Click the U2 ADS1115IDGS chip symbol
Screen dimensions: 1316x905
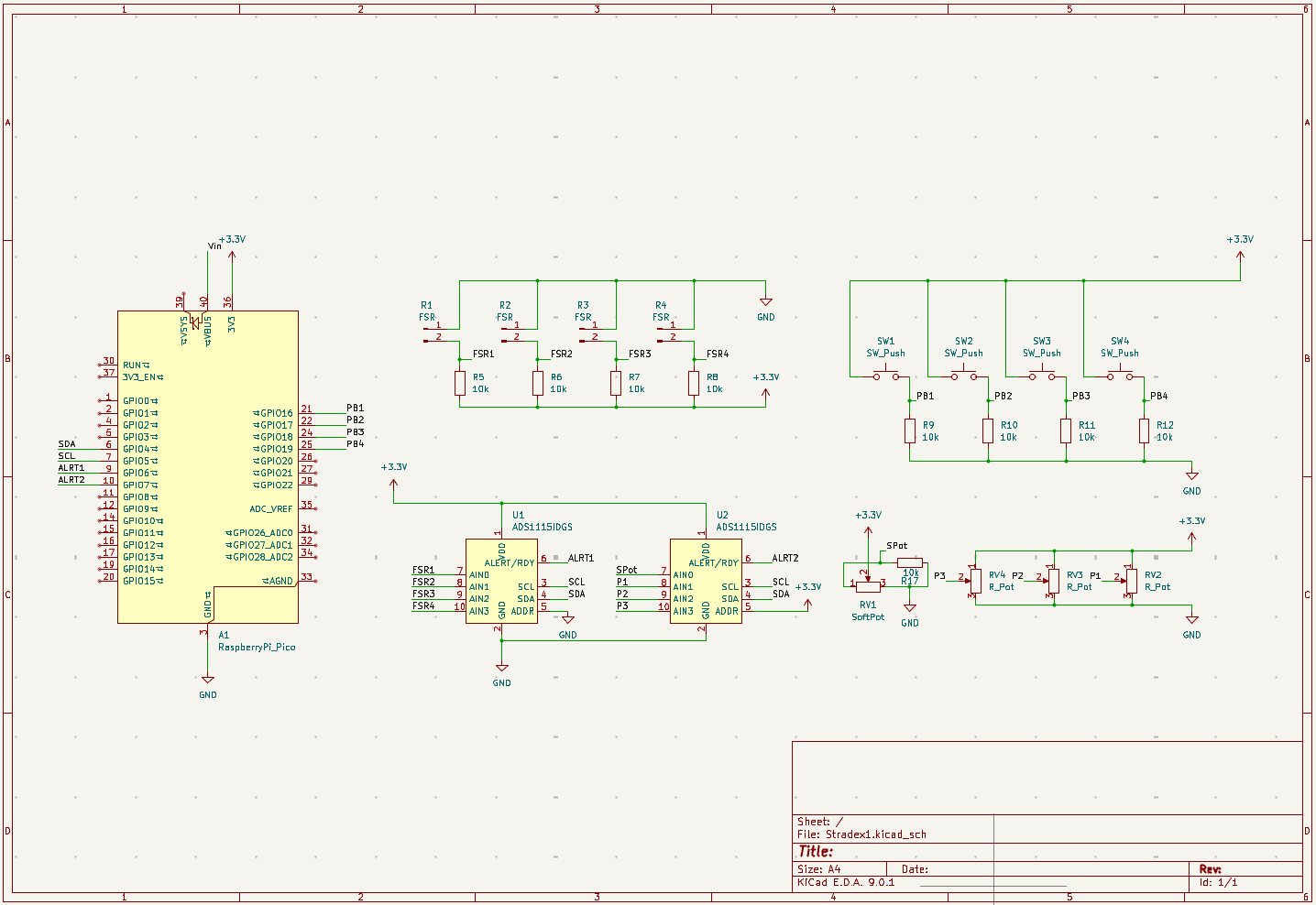[706, 583]
